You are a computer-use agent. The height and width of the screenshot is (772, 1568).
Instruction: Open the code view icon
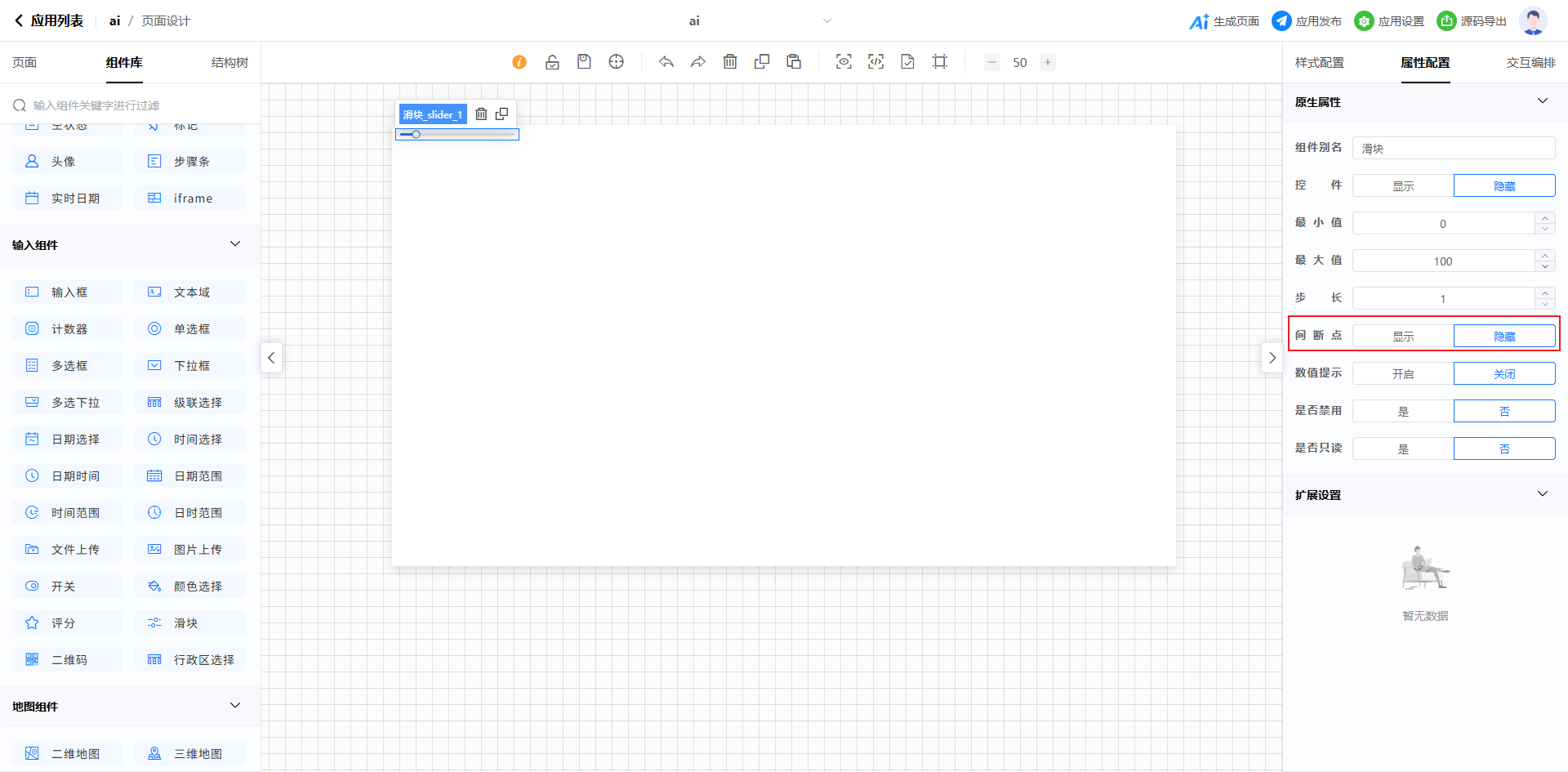pos(875,62)
